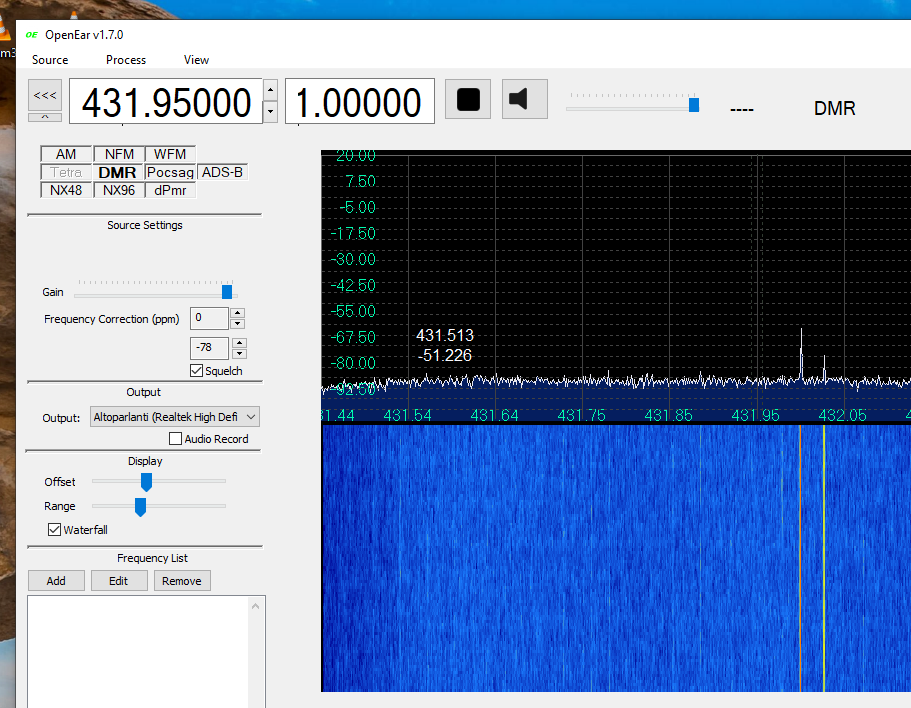Increase Frequency Correction ppm value
Image resolution: width=911 pixels, height=708 pixels.
tap(237, 312)
